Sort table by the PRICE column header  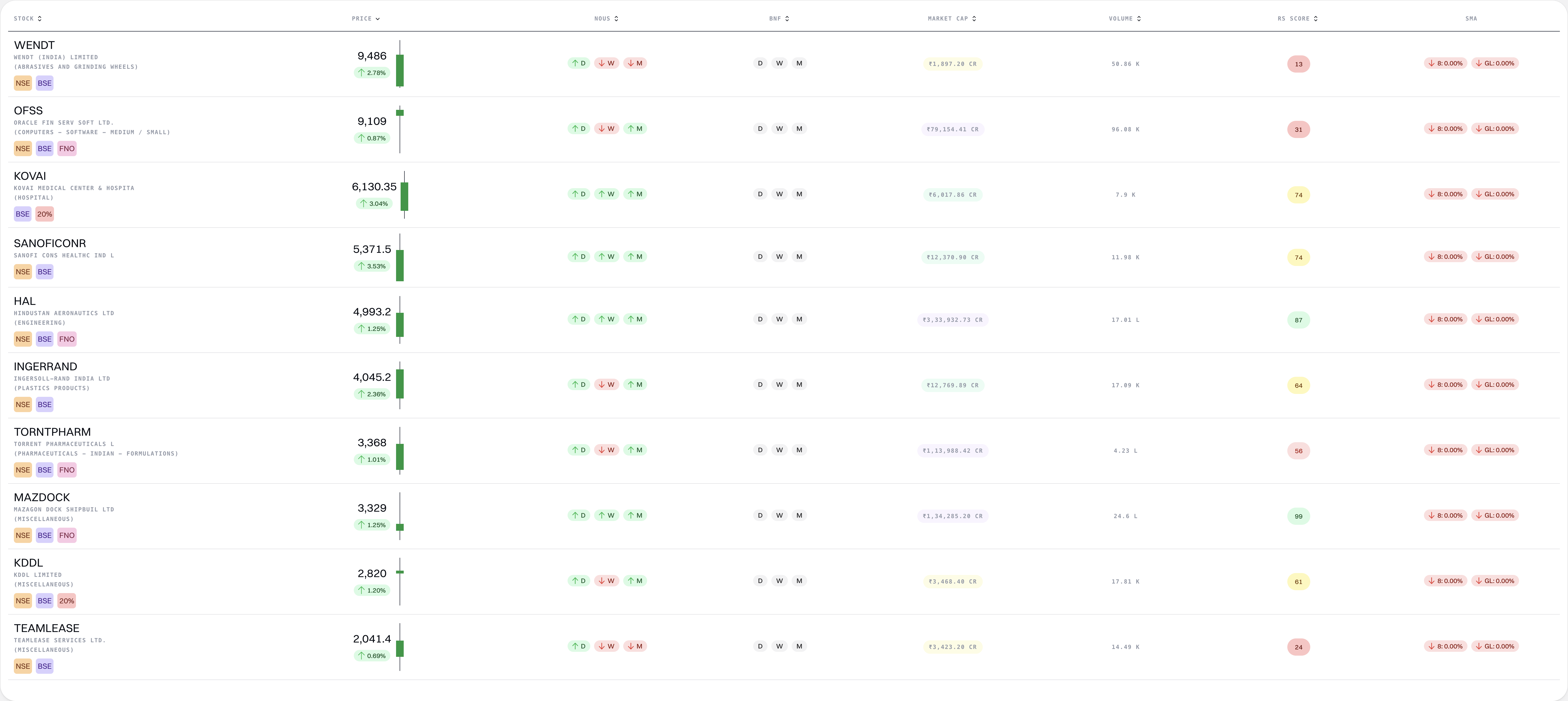(x=365, y=19)
